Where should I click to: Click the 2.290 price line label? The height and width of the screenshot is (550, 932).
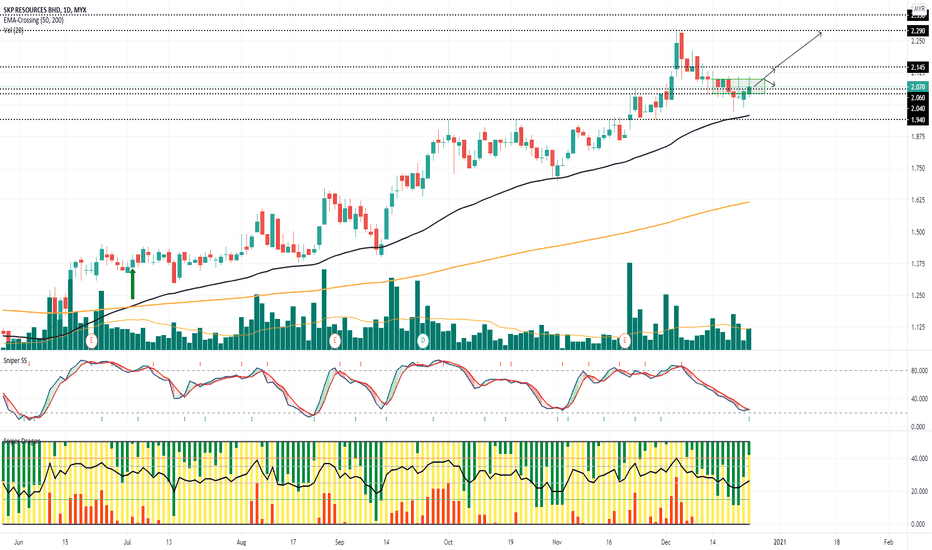pos(918,31)
